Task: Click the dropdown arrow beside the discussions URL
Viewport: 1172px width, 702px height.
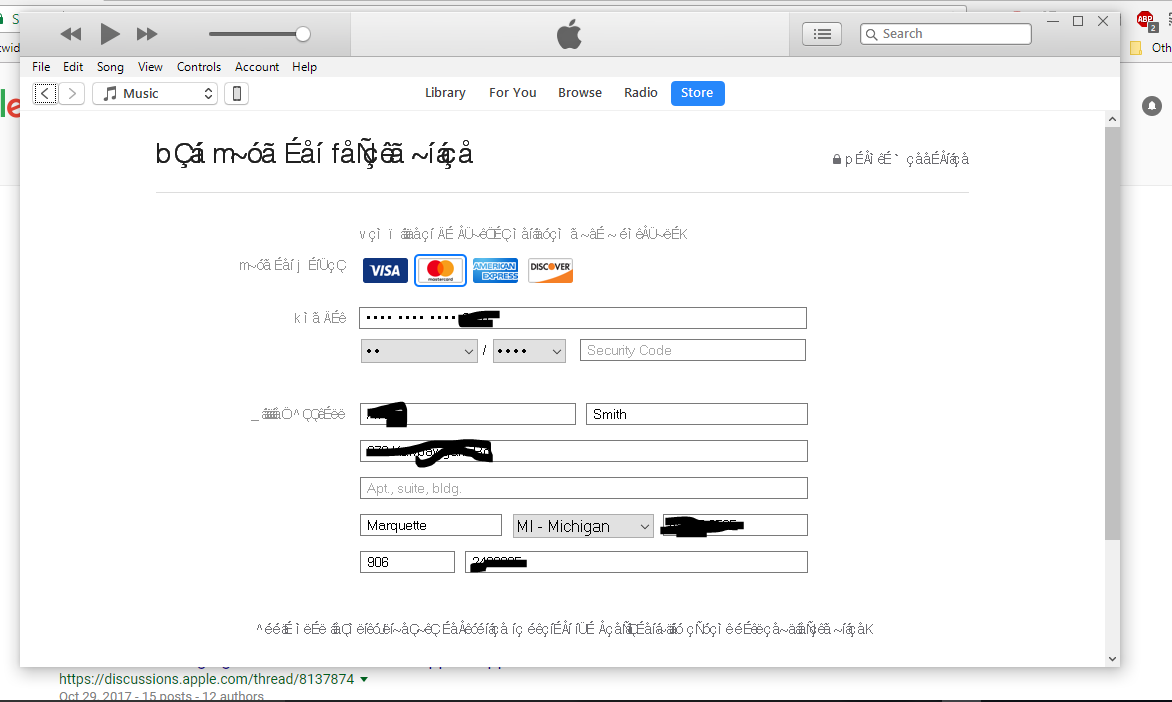Action: (x=364, y=680)
